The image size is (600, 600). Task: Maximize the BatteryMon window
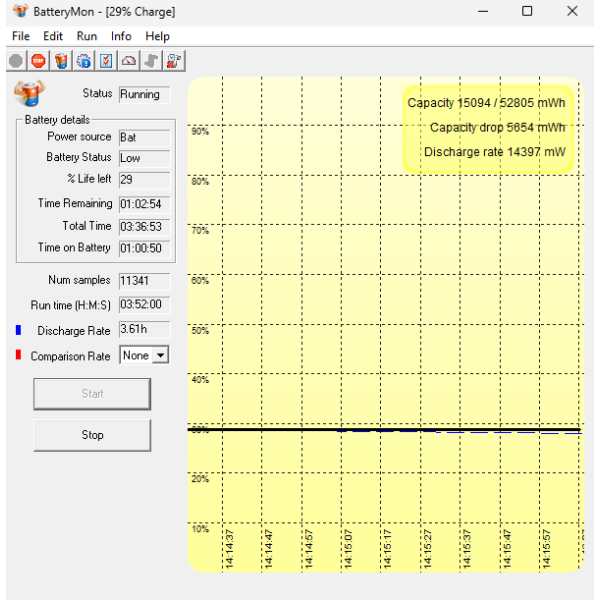(527, 11)
